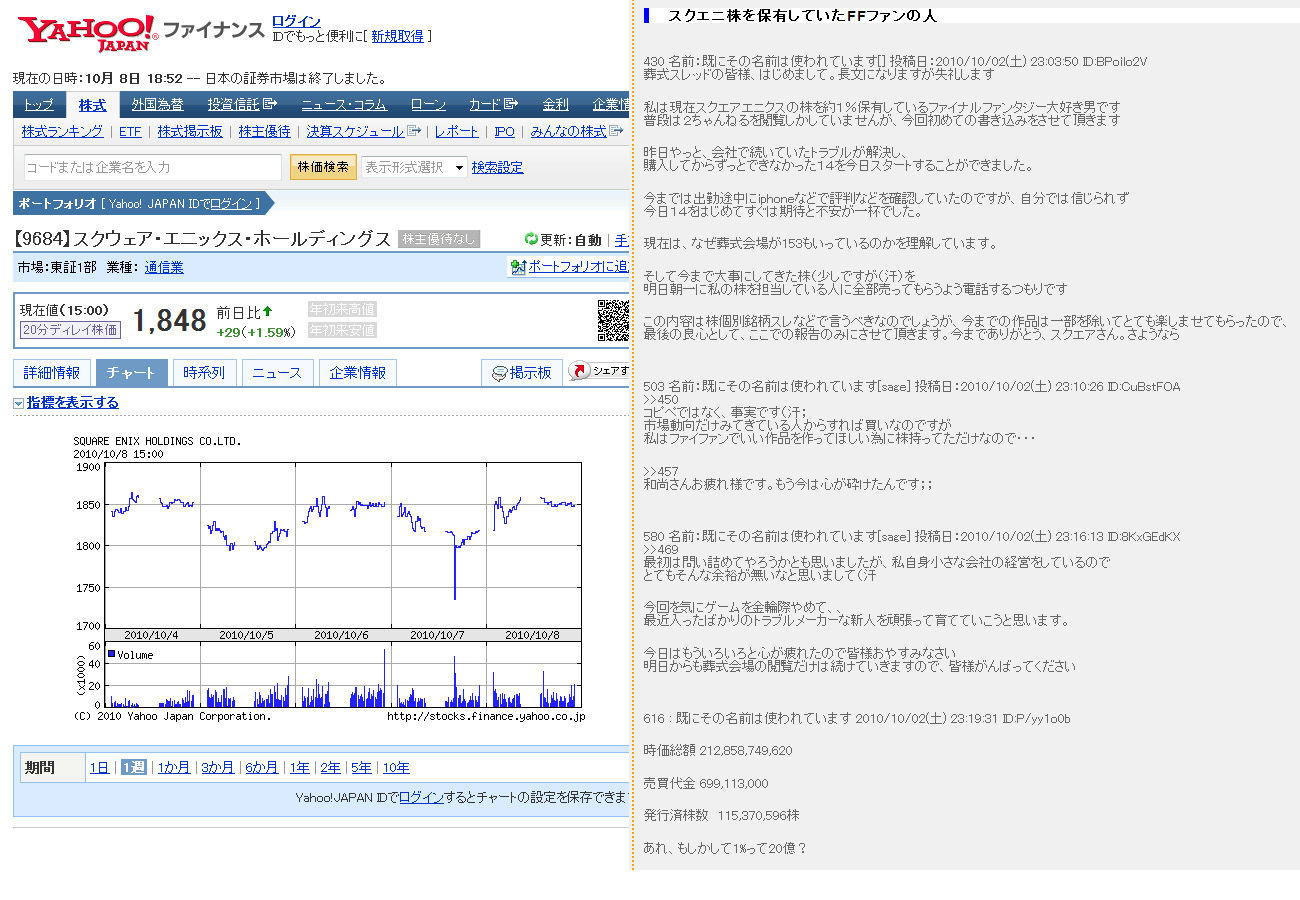1300x900 pixels.
Task: Click the ポートフォリオに追加 link
Action: click(x=578, y=267)
